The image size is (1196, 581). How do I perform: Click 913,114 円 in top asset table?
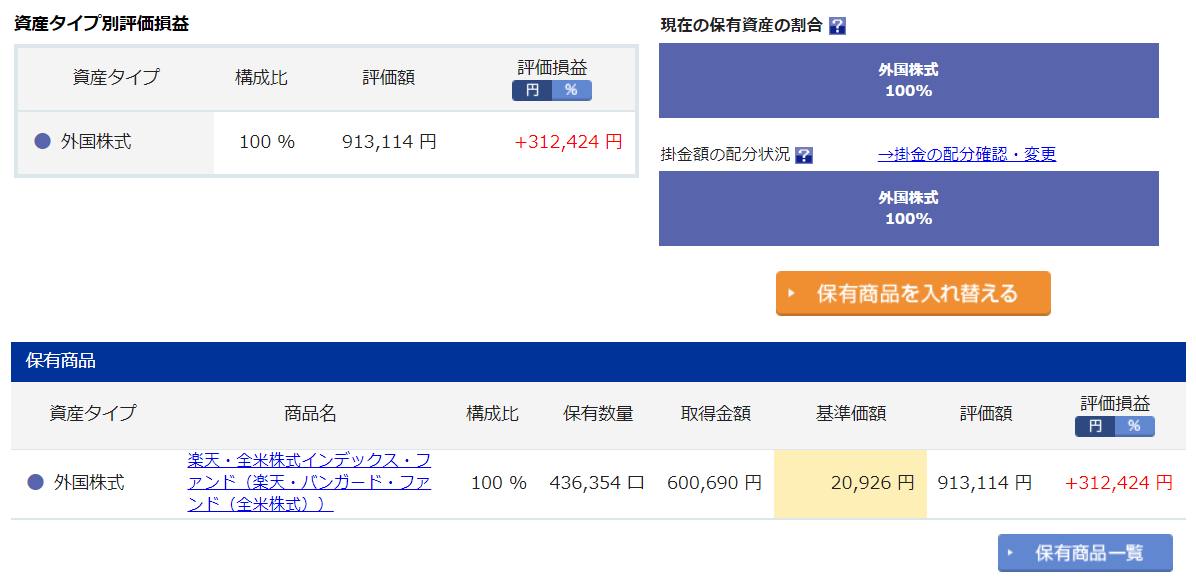pyautogui.click(x=389, y=141)
